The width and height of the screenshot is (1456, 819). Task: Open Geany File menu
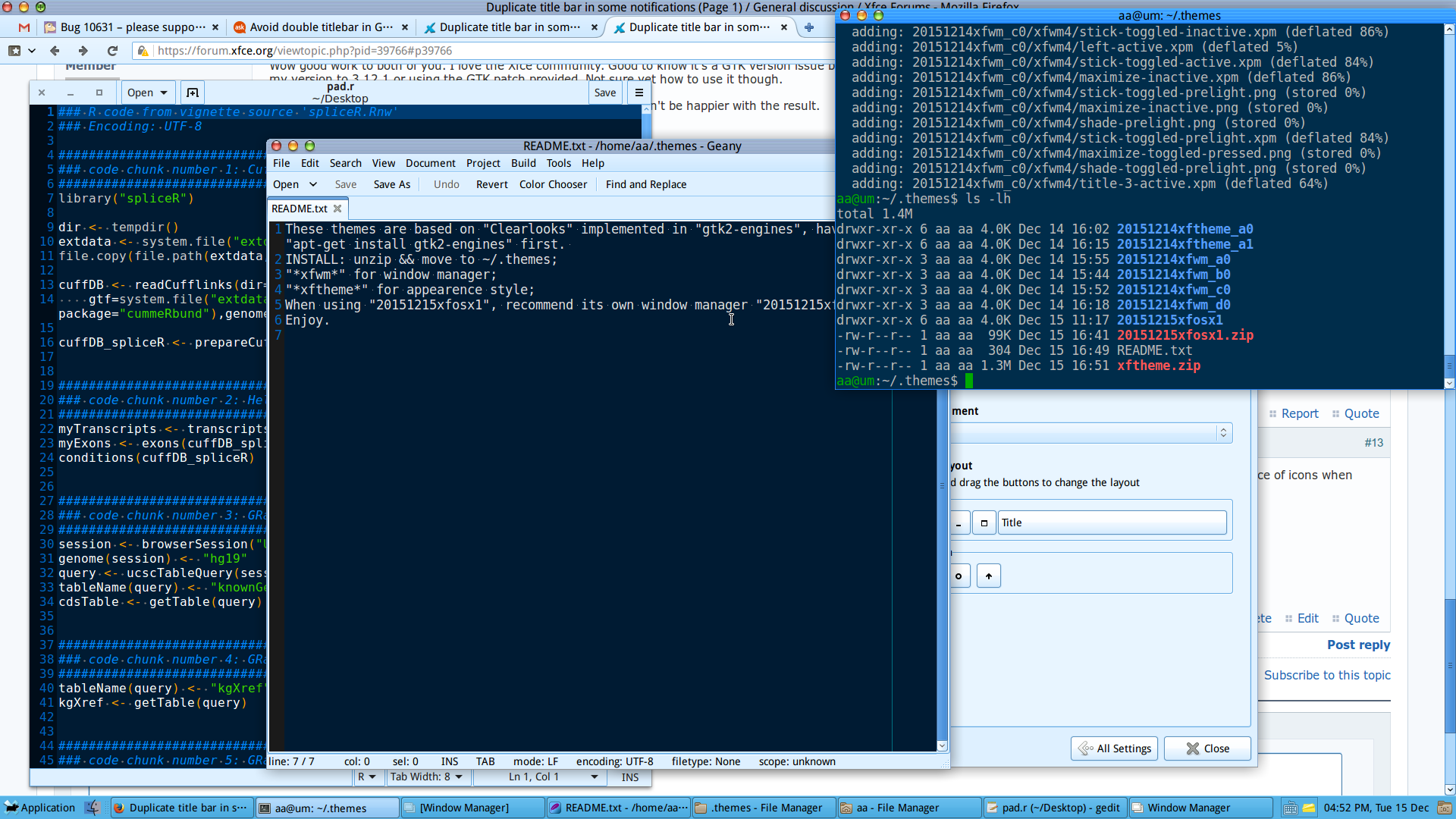tap(281, 163)
